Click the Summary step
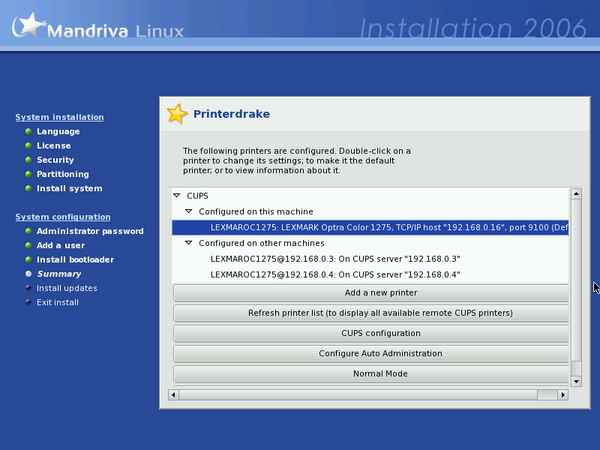Screen dimensions: 600x450 point(59,274)
